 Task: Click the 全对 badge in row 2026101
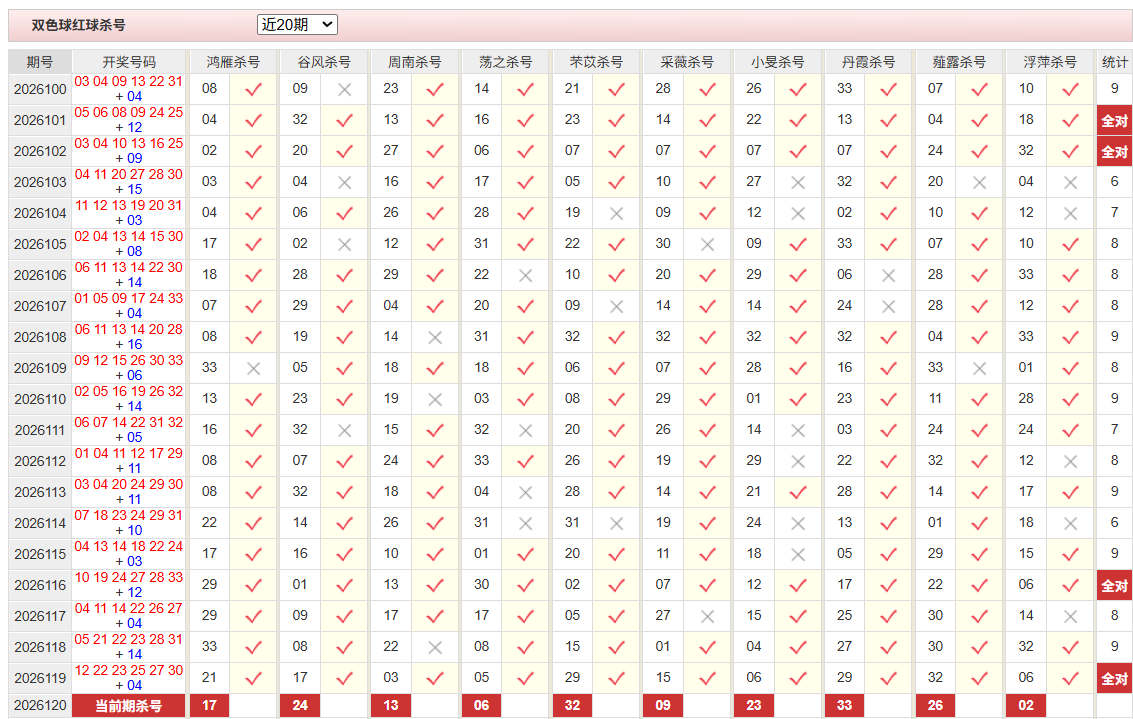pos(1114,121)
